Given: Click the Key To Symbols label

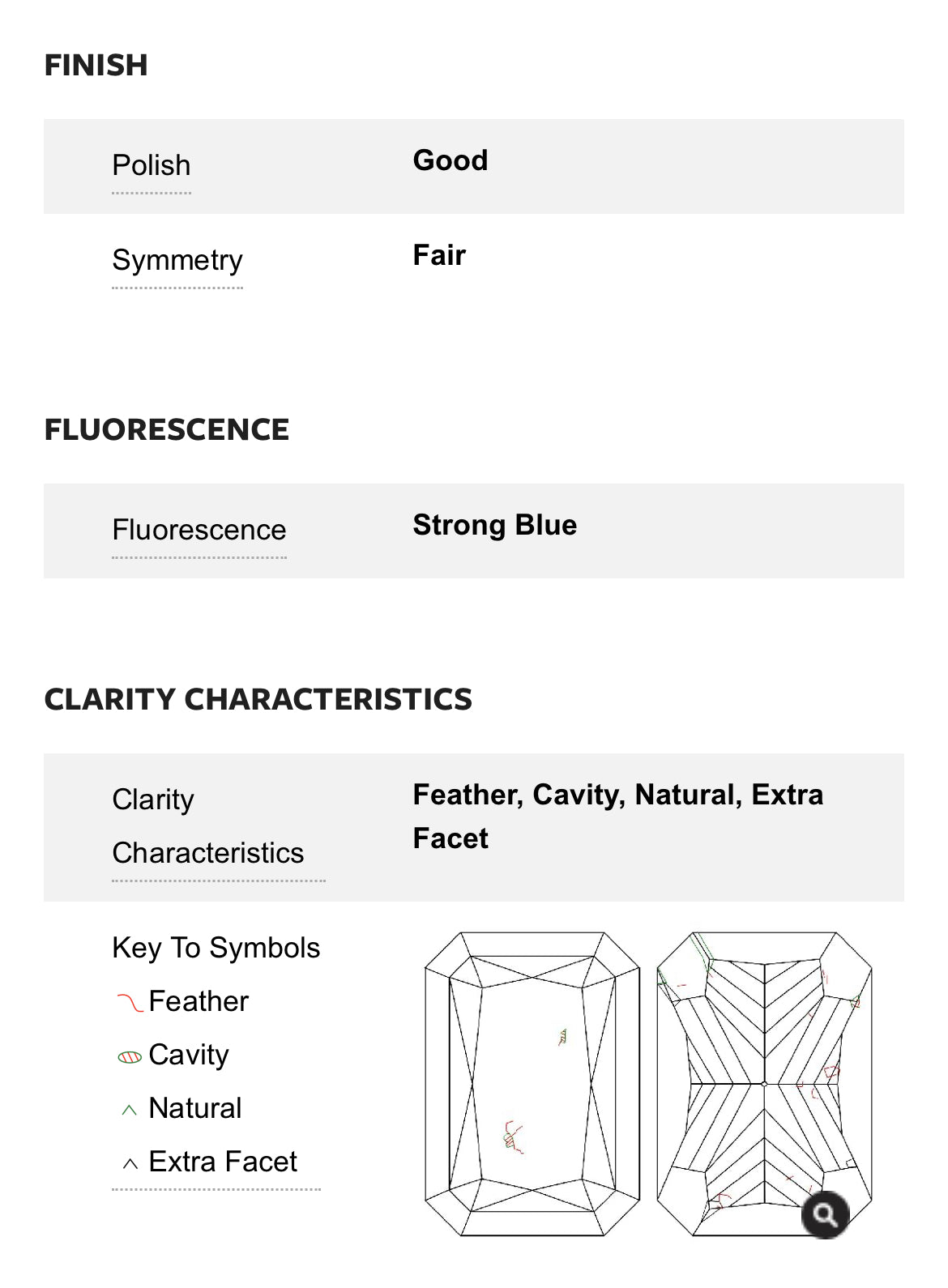Looking at the screenshot, I should click(216, 948).
